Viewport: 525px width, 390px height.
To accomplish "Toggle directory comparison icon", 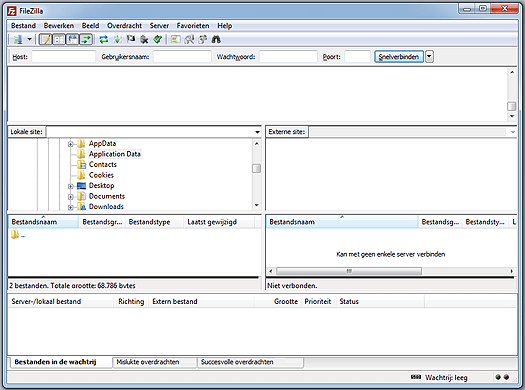I will point(189,40).
